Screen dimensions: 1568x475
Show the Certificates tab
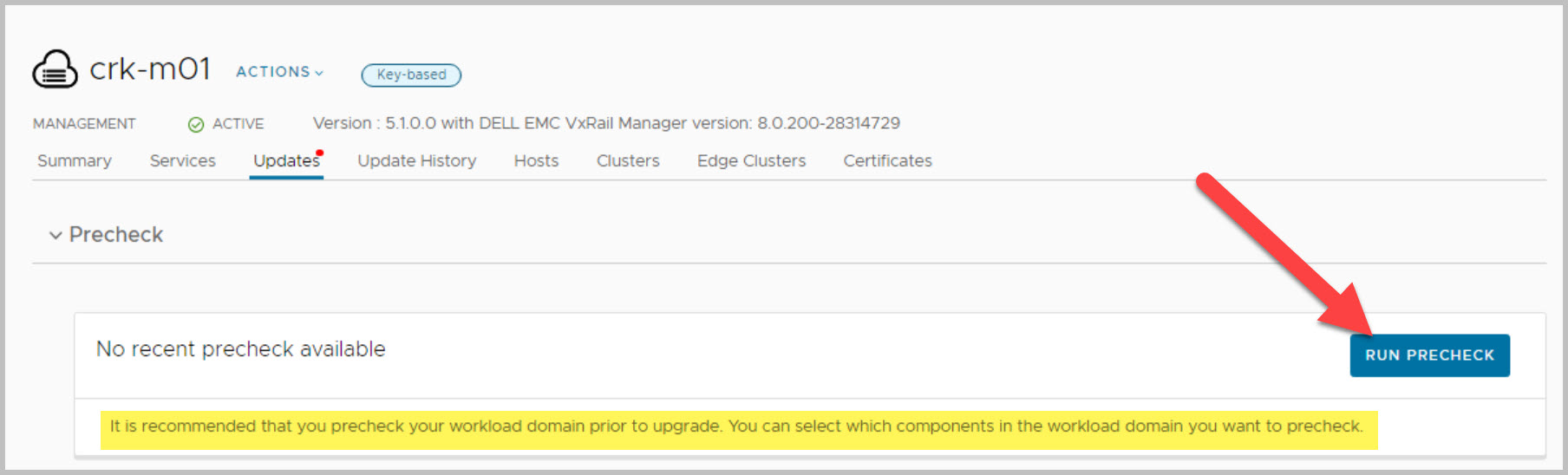[887, 161]
